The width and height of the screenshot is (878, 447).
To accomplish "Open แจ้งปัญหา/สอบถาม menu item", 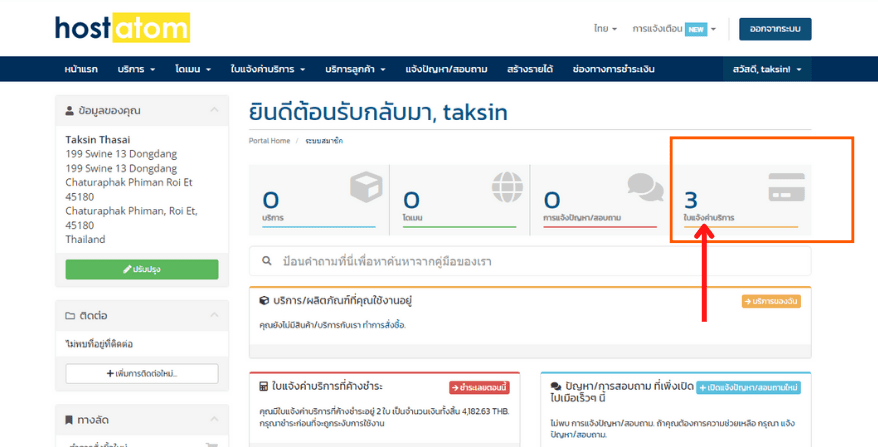I will [446, 69].
